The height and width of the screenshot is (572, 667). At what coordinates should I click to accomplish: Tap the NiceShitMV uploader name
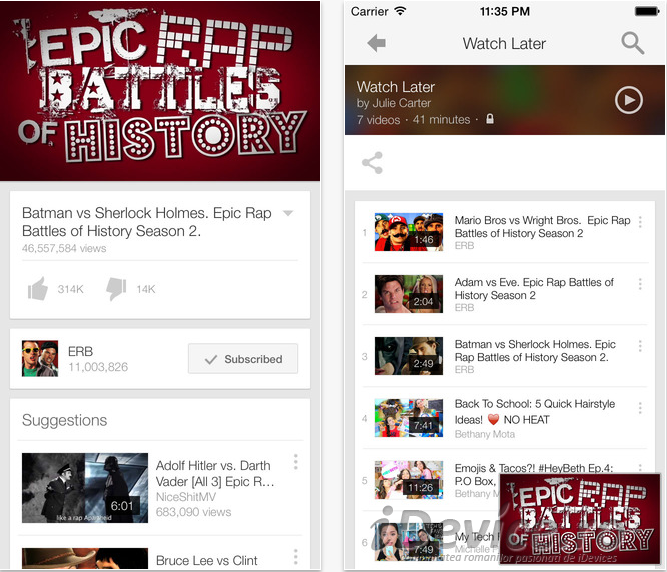pos(186,497)
